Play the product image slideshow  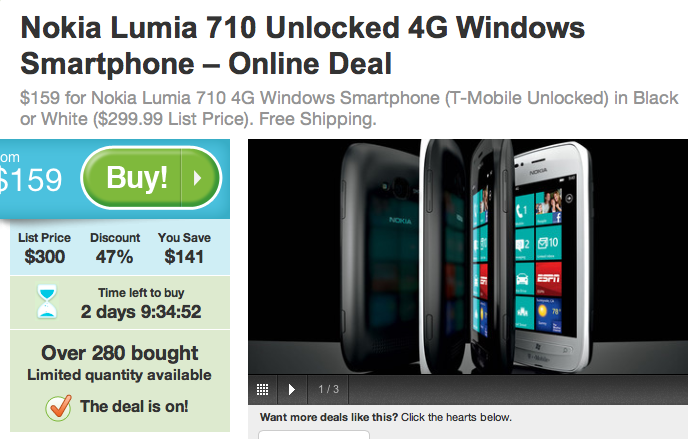(x=292, y=390)
